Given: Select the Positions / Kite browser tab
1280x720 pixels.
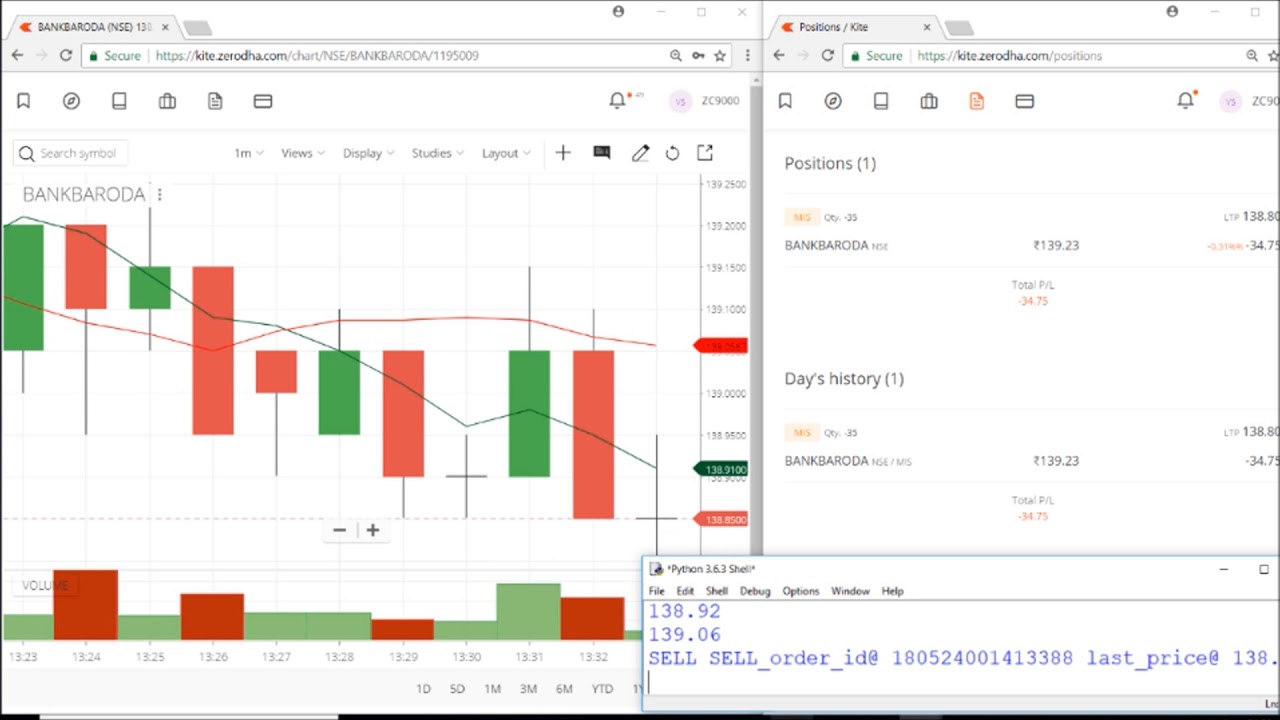Looking at the screenshot, I should coord(855,27).
